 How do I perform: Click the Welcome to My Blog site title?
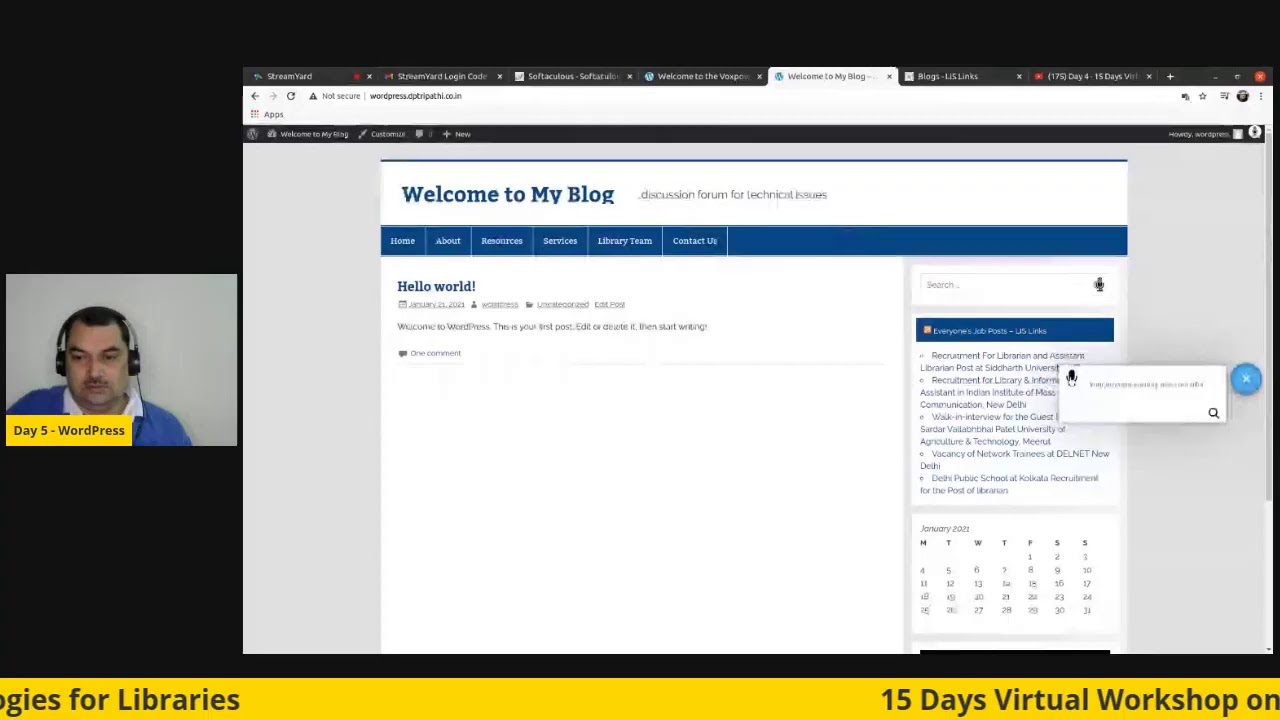point(508,195)
